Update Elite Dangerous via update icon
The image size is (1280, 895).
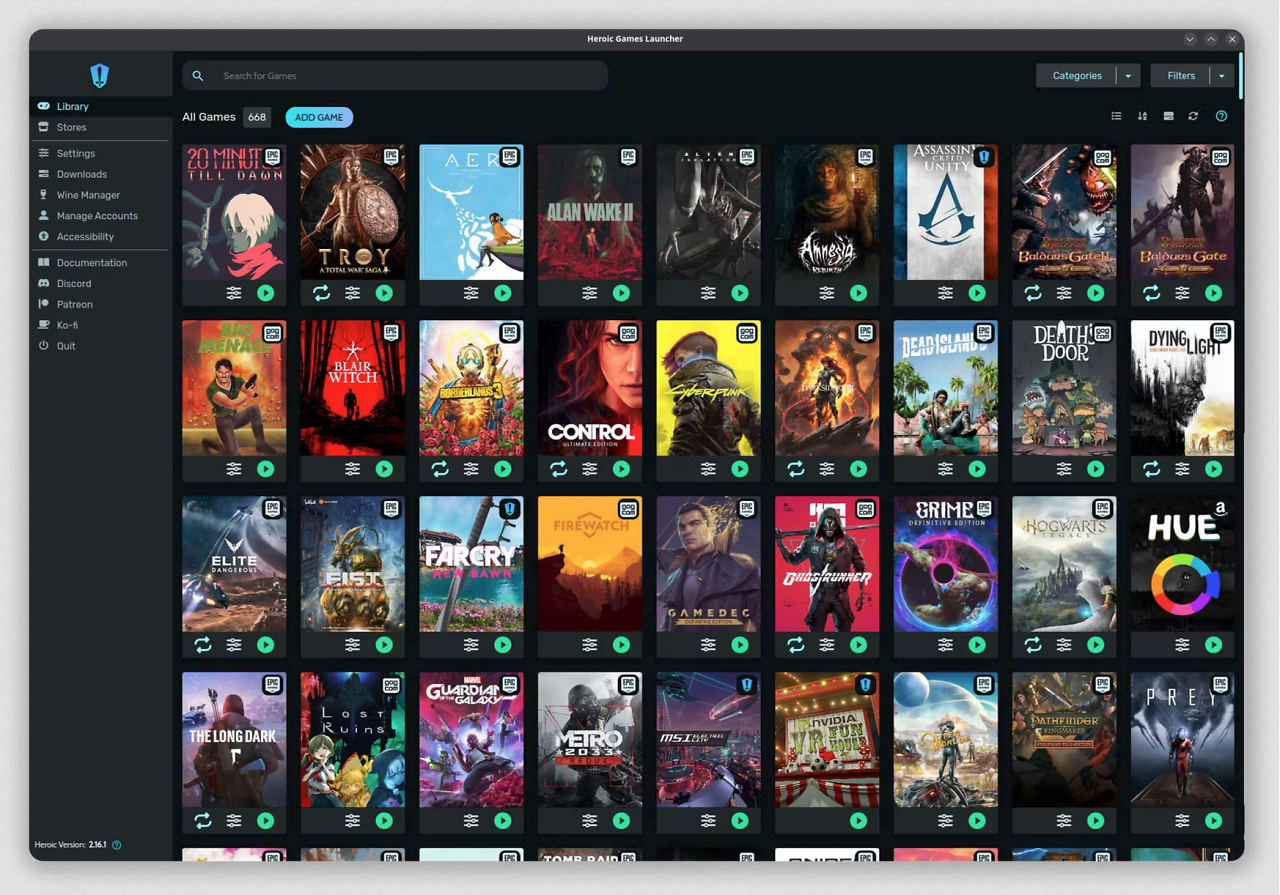point(203,645)
